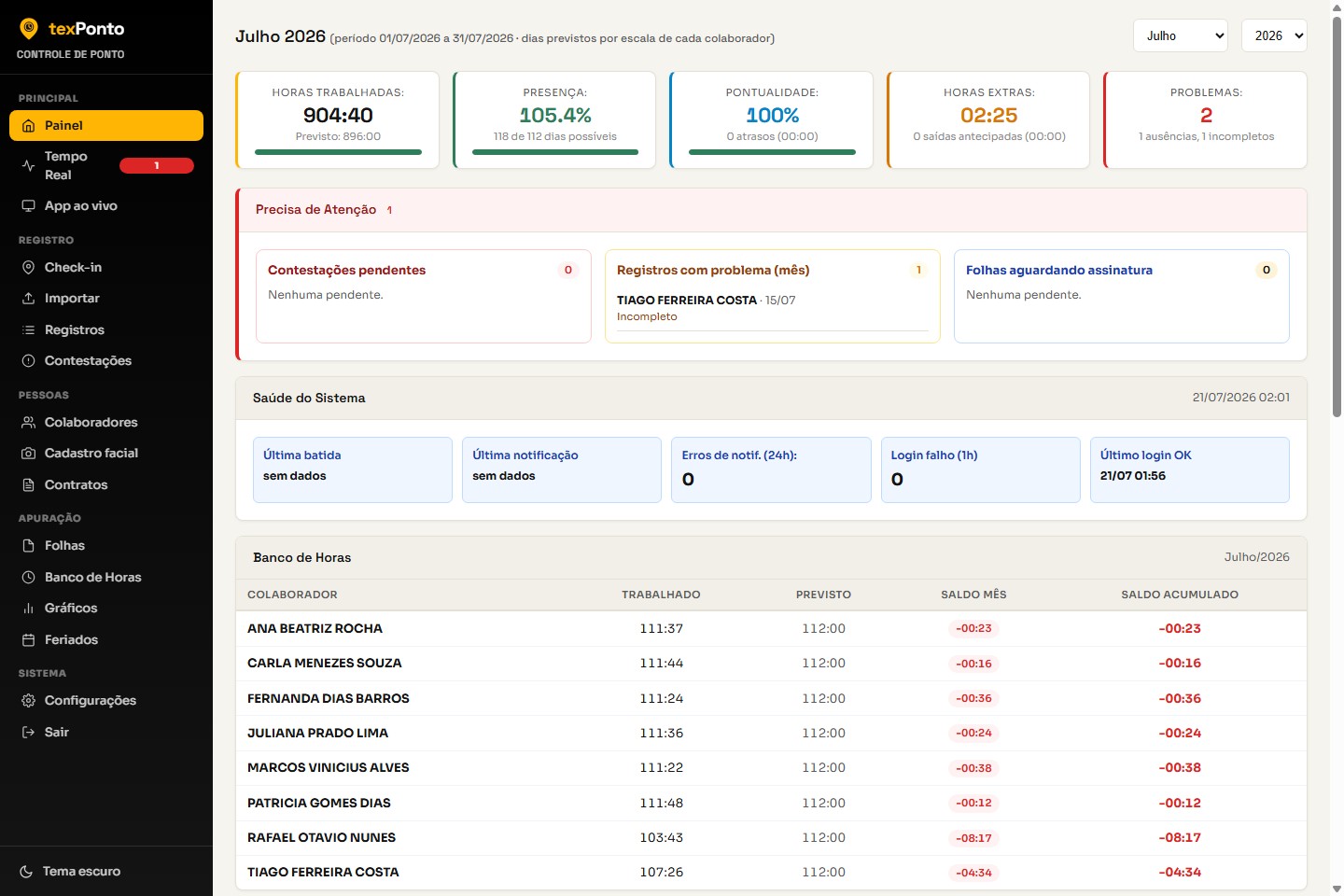Click the Feriados calendar icon

(x=28, y=640)
